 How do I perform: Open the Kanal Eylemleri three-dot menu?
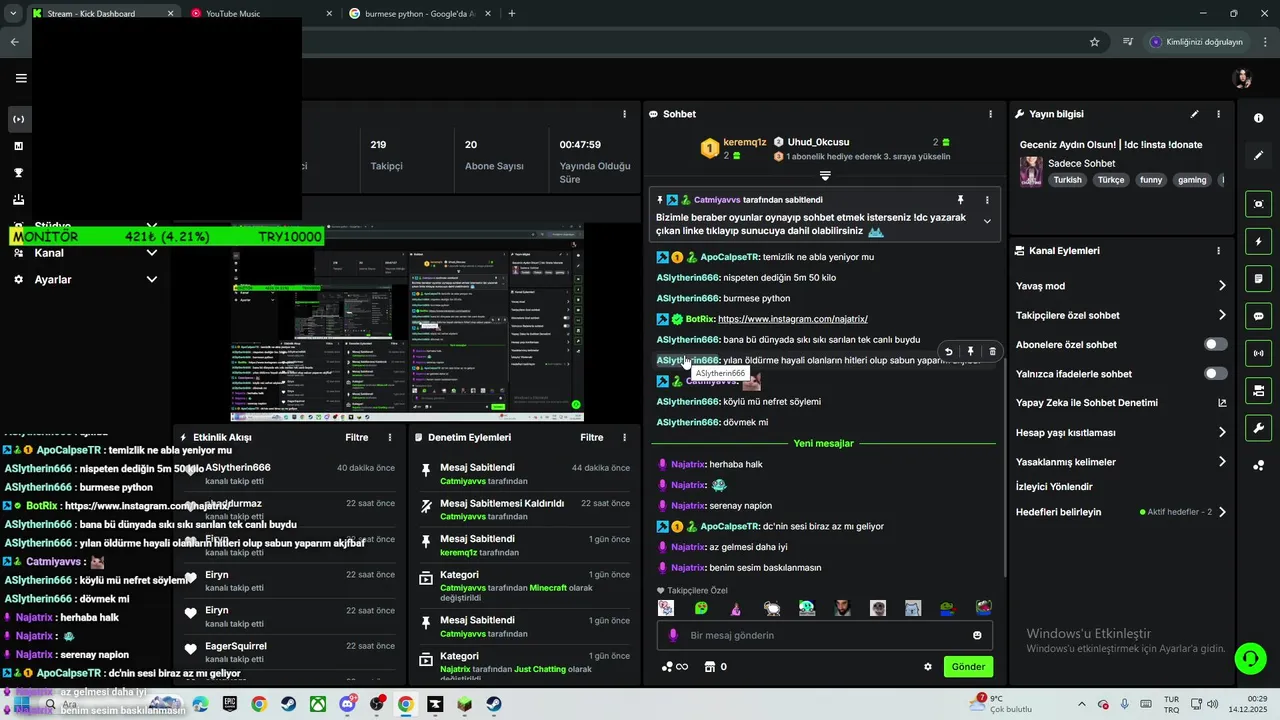click(x=1218, y=251)
